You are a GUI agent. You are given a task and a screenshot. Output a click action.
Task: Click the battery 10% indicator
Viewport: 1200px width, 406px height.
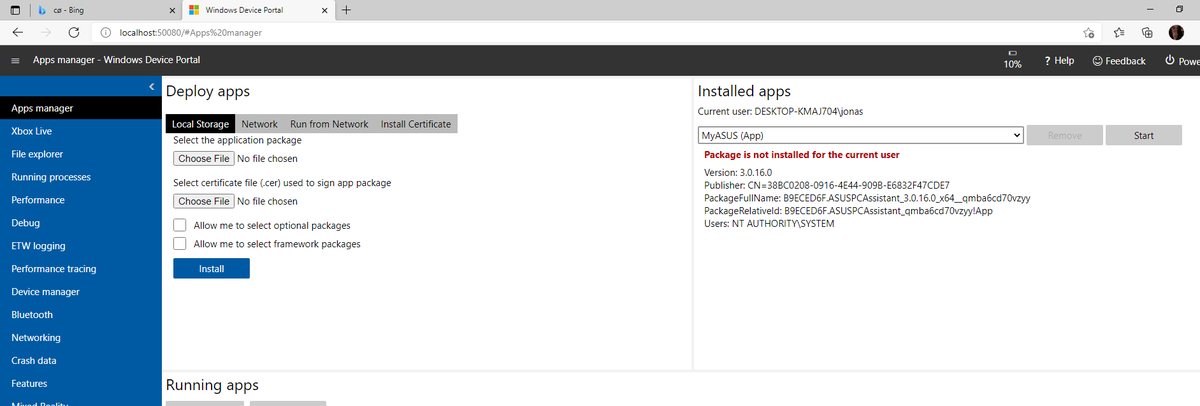(x=1012, y=59)
